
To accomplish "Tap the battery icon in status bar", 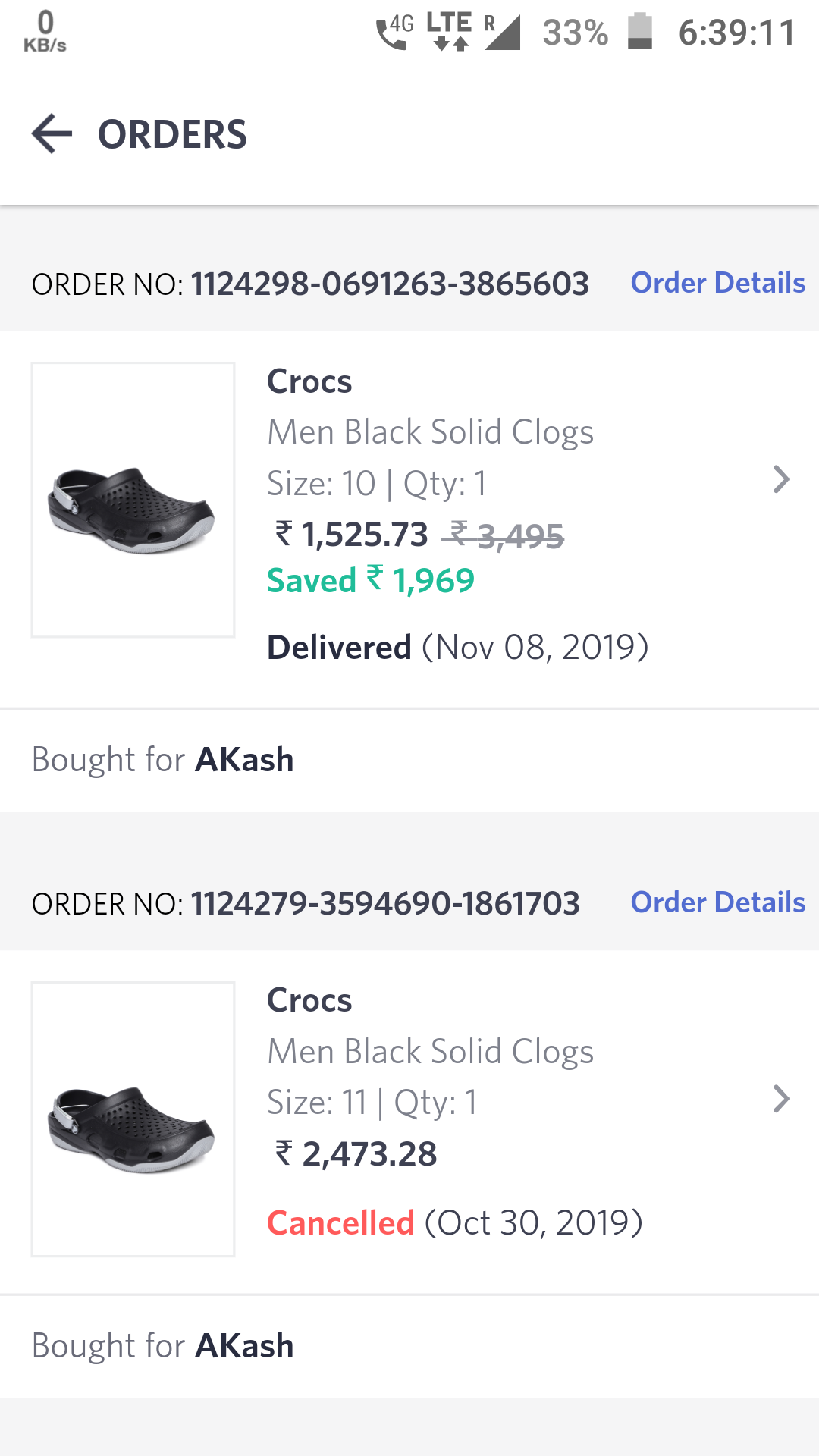I will pos(640,32).
